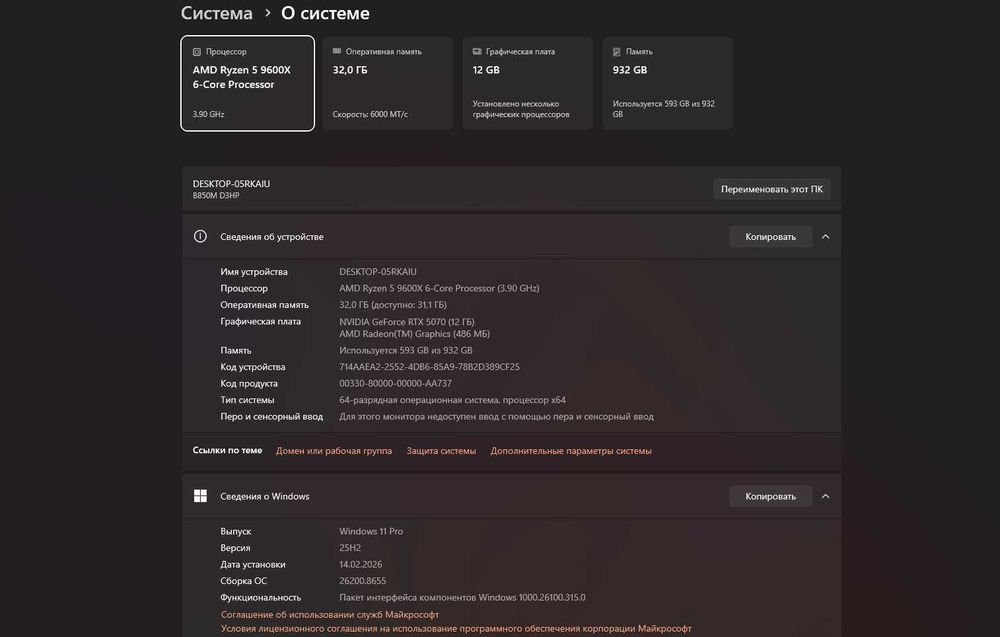
Task: Click the Сведения о Windows section header
Action: coord(511,496)
